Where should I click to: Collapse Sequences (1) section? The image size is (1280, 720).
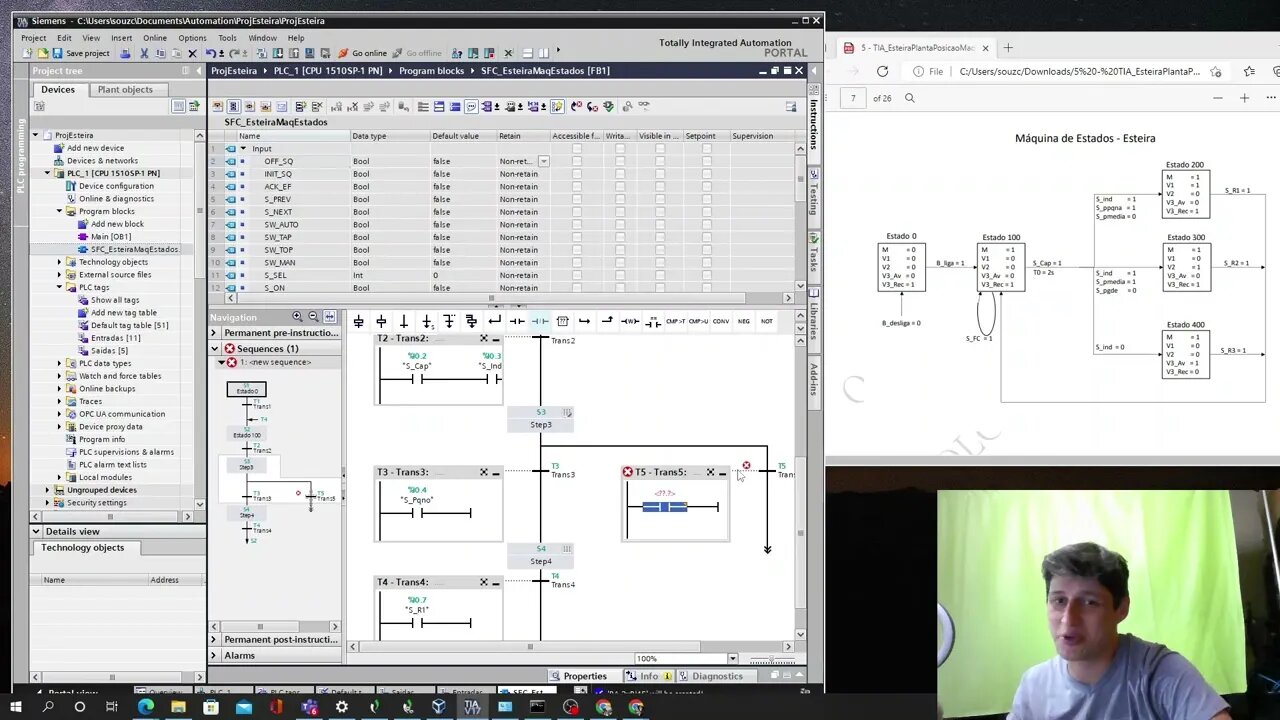coord(214,349)
